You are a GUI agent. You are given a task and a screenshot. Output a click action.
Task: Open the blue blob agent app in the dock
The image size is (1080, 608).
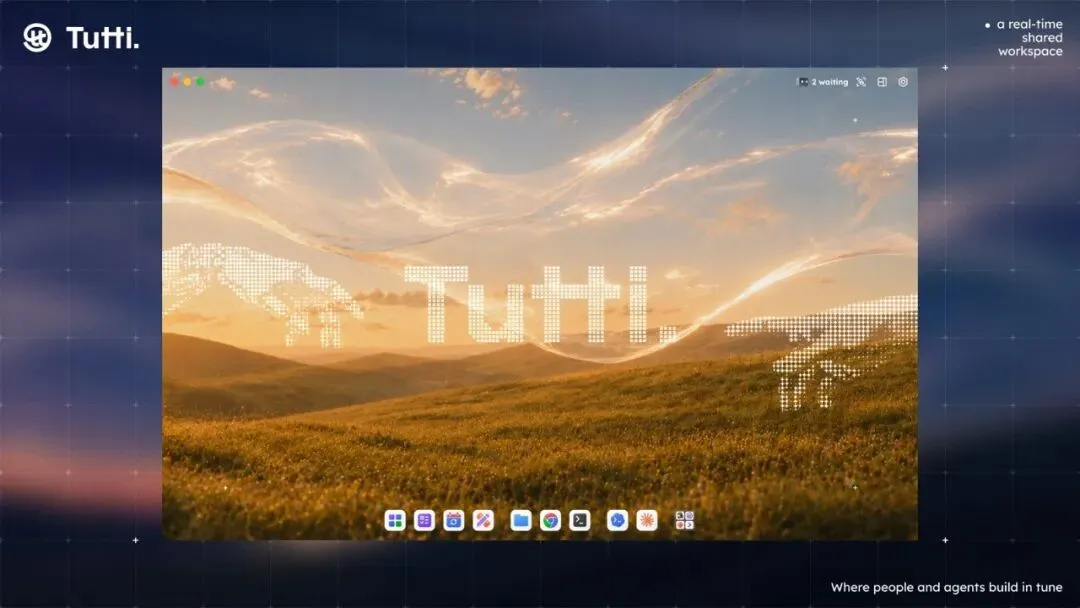(617, 521)
